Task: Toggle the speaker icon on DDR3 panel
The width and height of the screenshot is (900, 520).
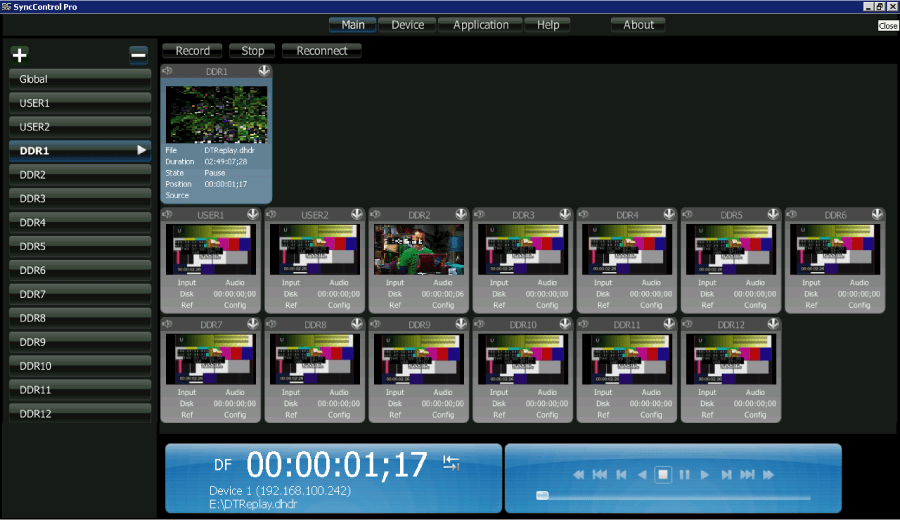Action: (x=479, y=214)
